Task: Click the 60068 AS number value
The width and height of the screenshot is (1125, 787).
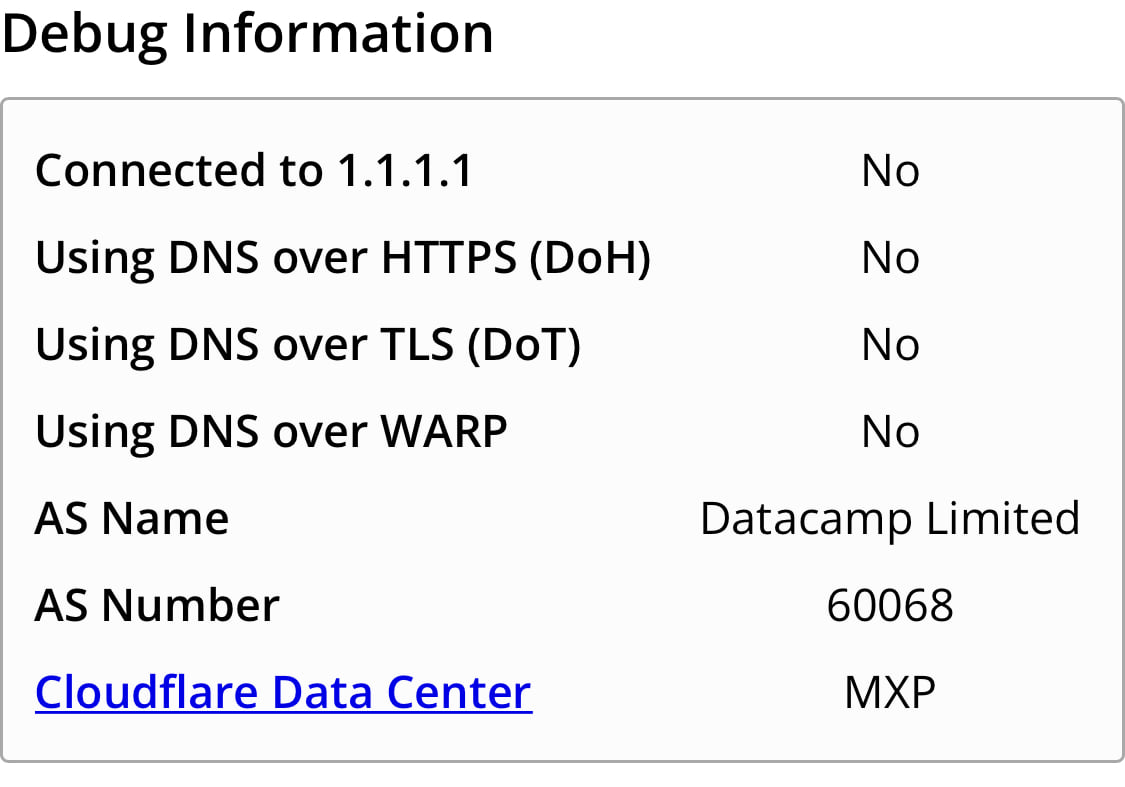Action: pyautogui.click(x=890, y=605)
